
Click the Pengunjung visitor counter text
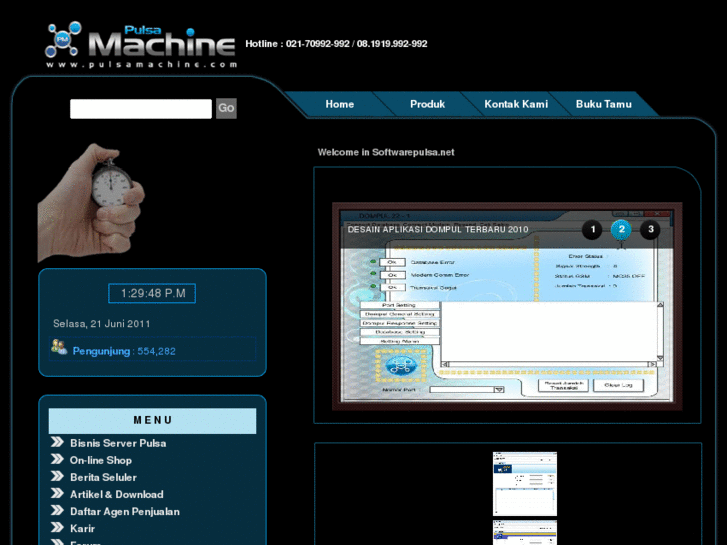click(124, 351)
